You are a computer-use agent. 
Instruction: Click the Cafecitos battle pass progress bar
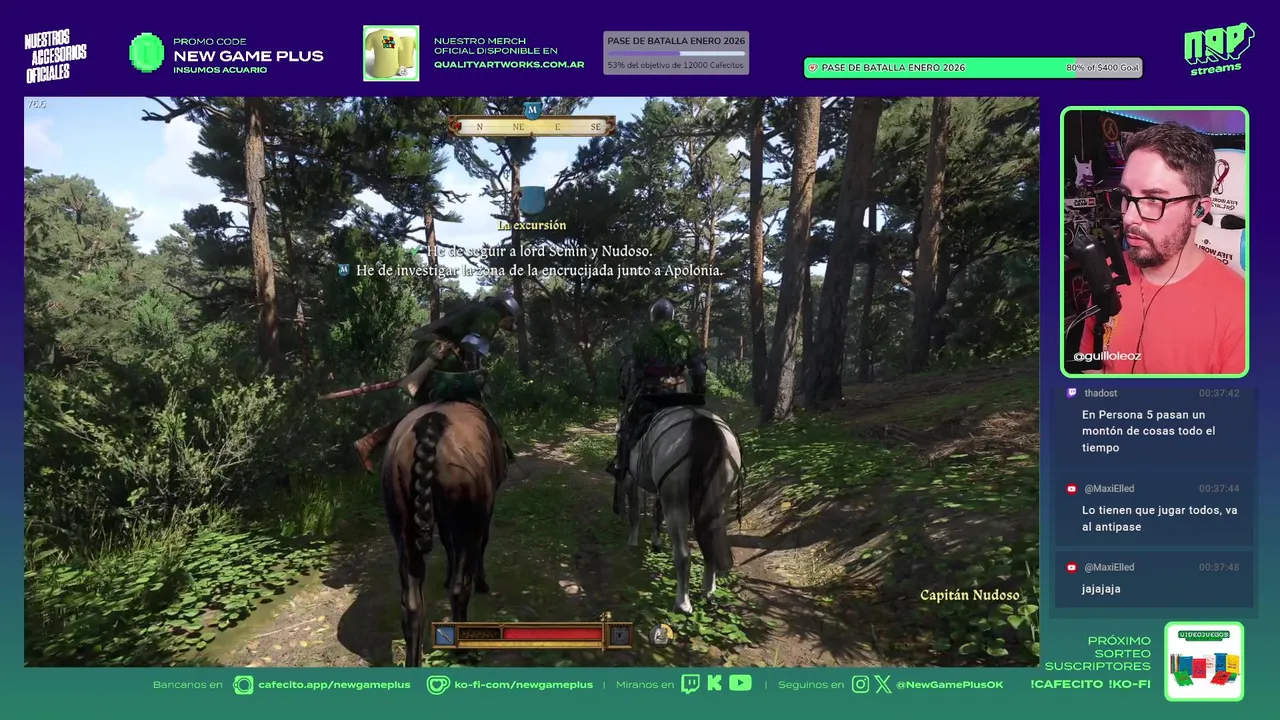pyautogui.click(x=675, y=53)
